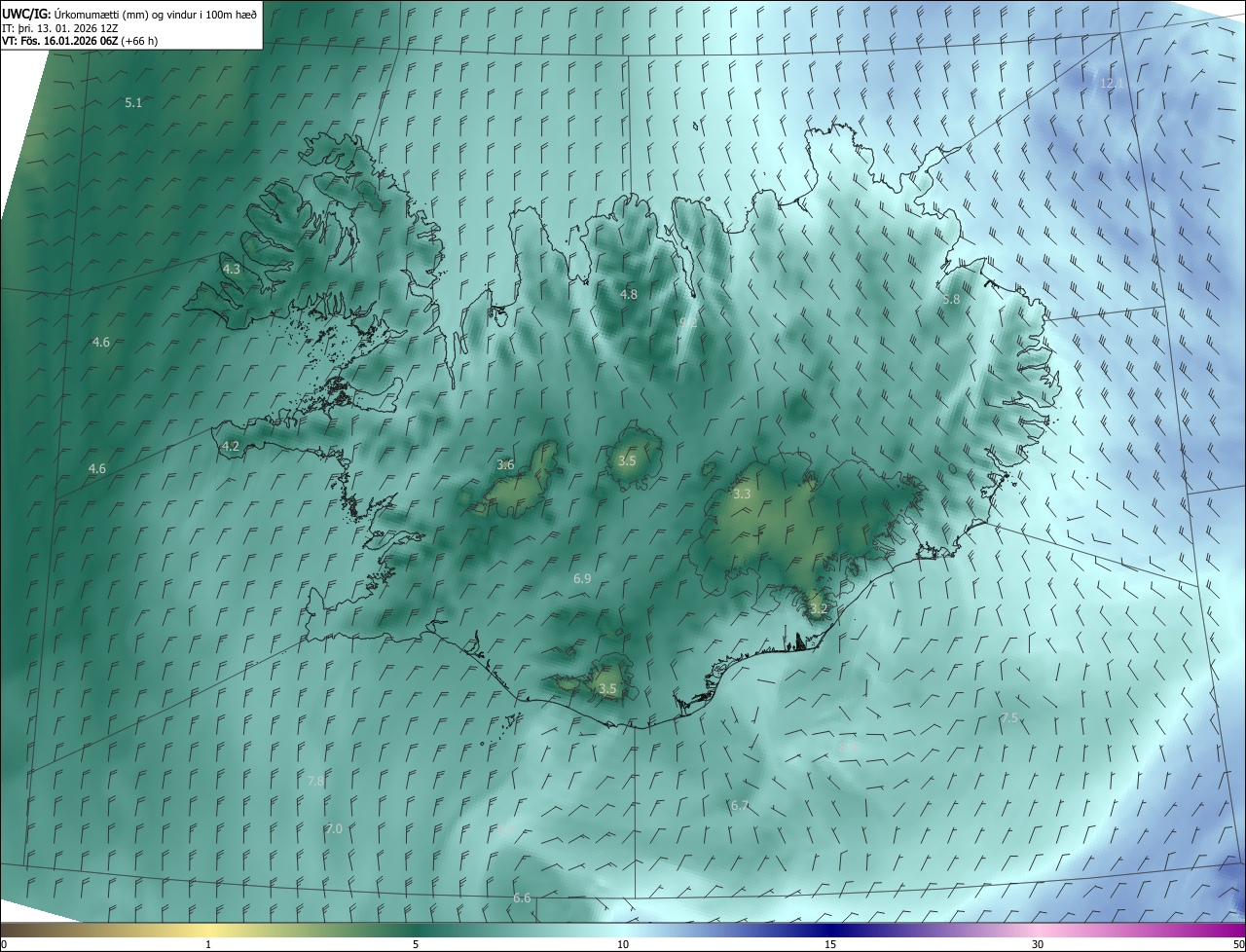Image resolution: width=1246 pixels, height=952 pixels.
Task: Click the 3.5 value on Mýrdalsjökull glacier
Action: point(607,688)
